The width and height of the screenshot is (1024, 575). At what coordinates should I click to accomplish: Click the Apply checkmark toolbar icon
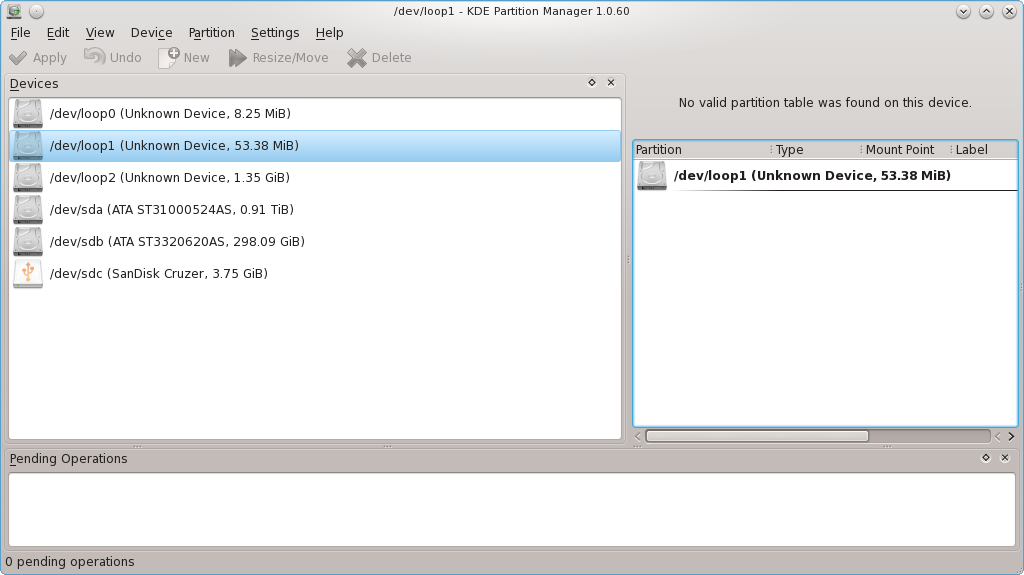point(18,58)
